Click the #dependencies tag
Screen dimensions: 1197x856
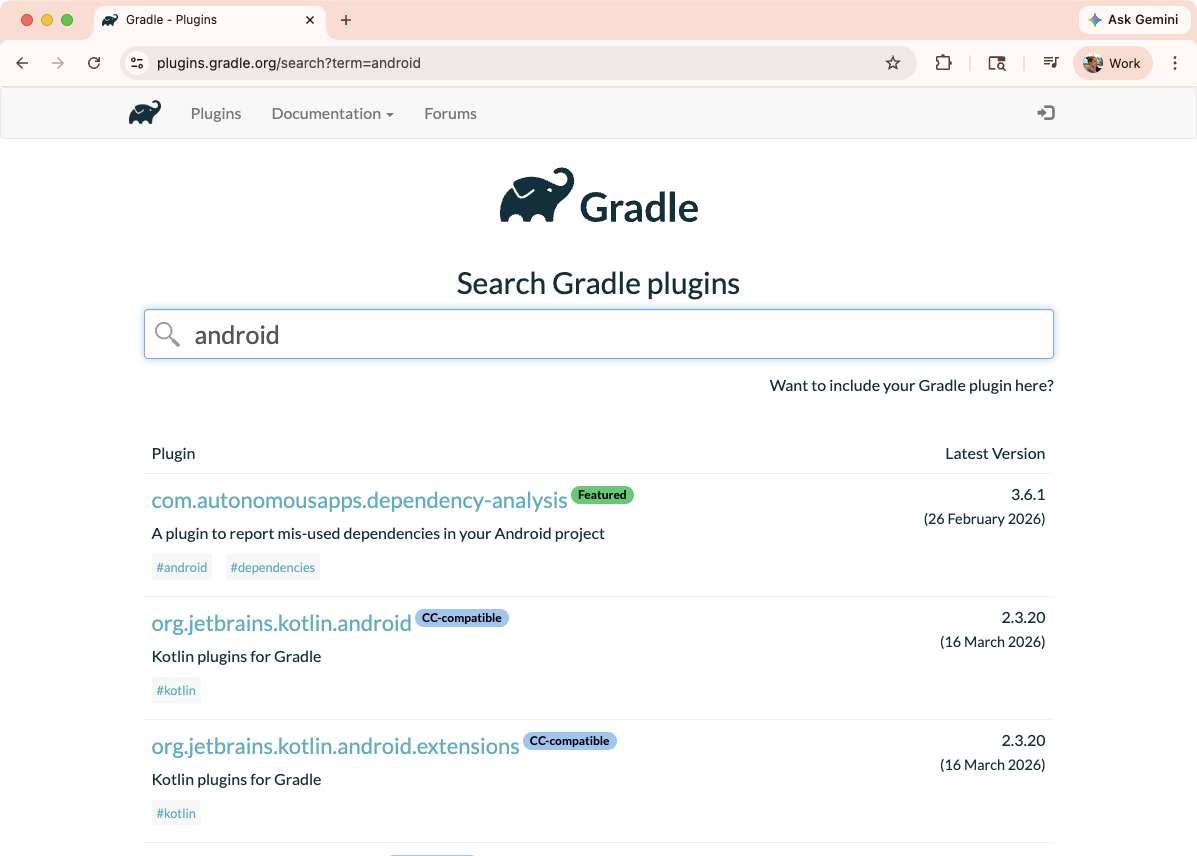click(272, 567)
